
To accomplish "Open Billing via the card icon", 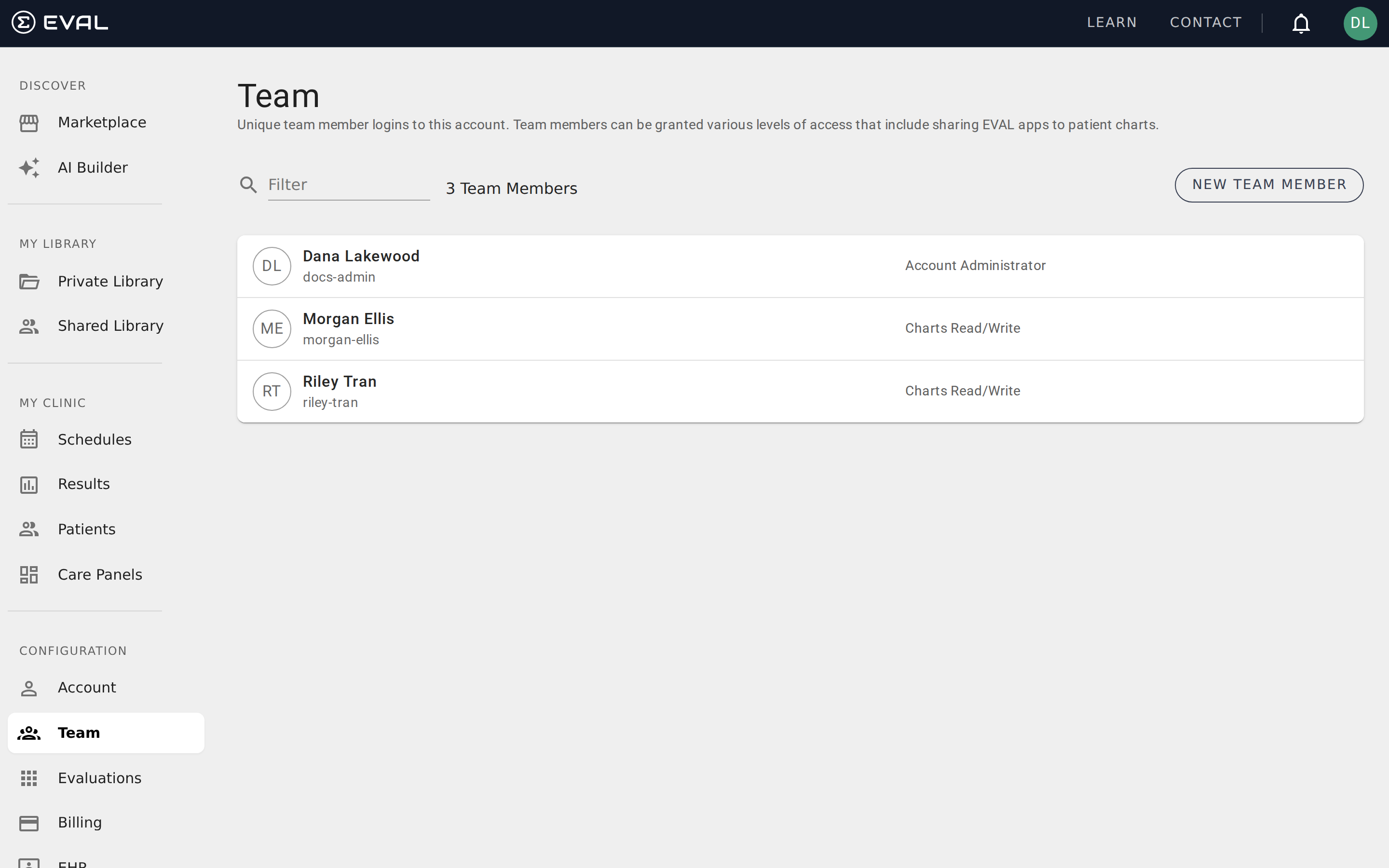I will [x=29, y=822].
